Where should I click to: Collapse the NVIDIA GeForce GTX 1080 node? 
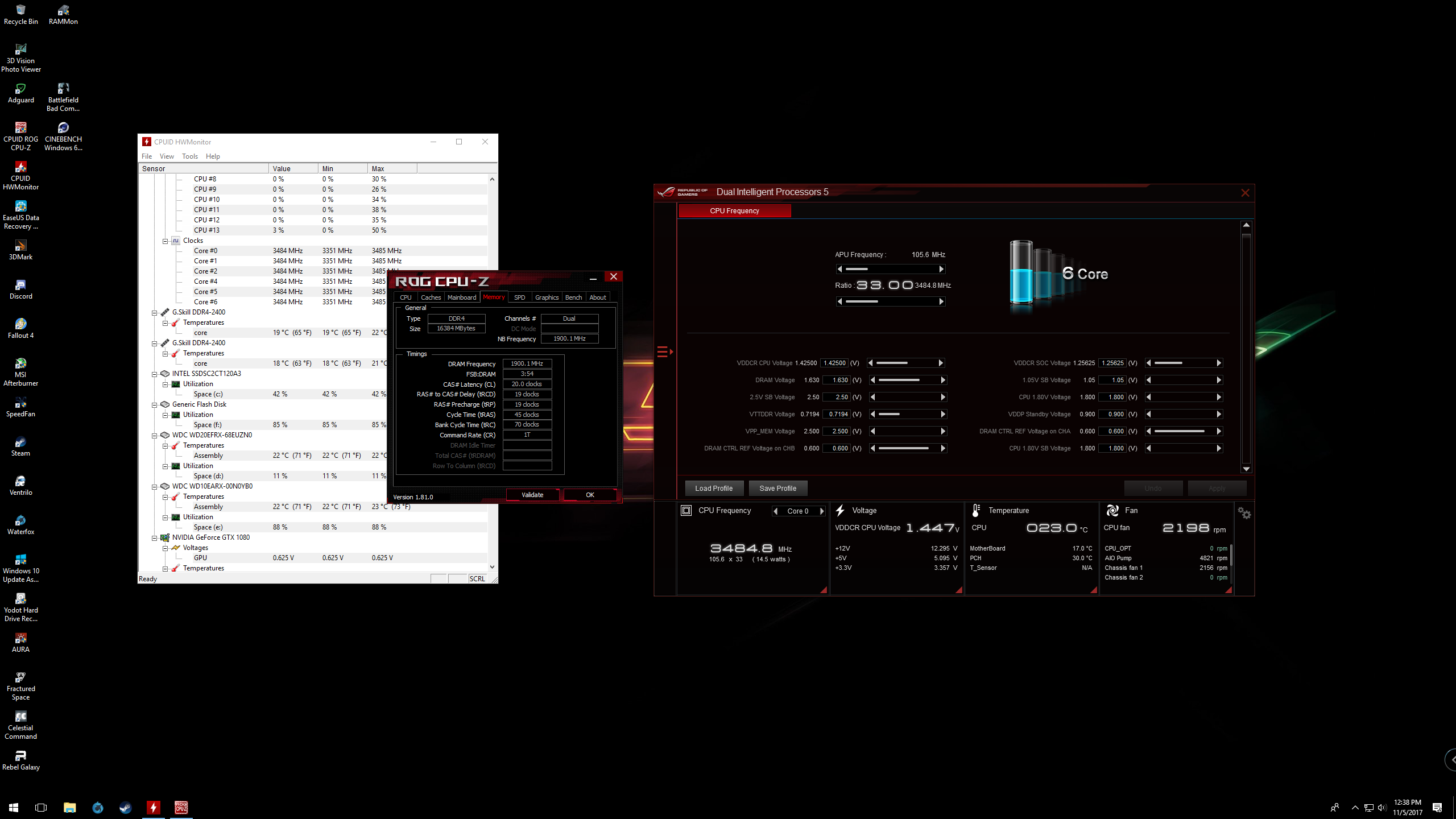click(154, 538)
